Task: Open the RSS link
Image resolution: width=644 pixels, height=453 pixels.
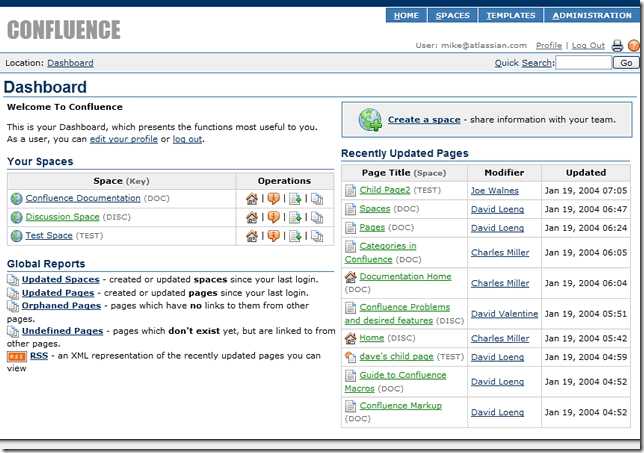Action: 39,356
